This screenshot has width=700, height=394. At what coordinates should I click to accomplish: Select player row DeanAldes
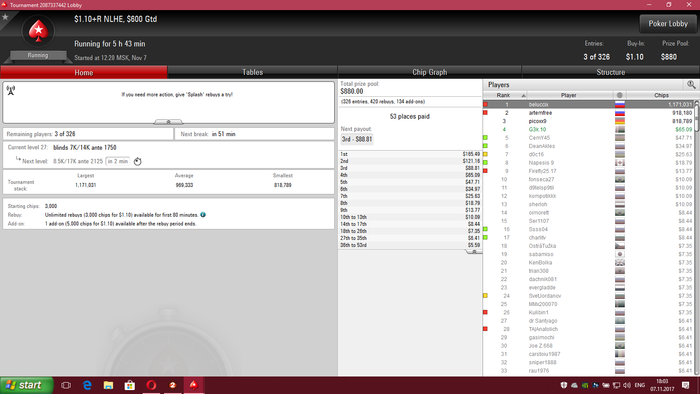click(588, 146)
